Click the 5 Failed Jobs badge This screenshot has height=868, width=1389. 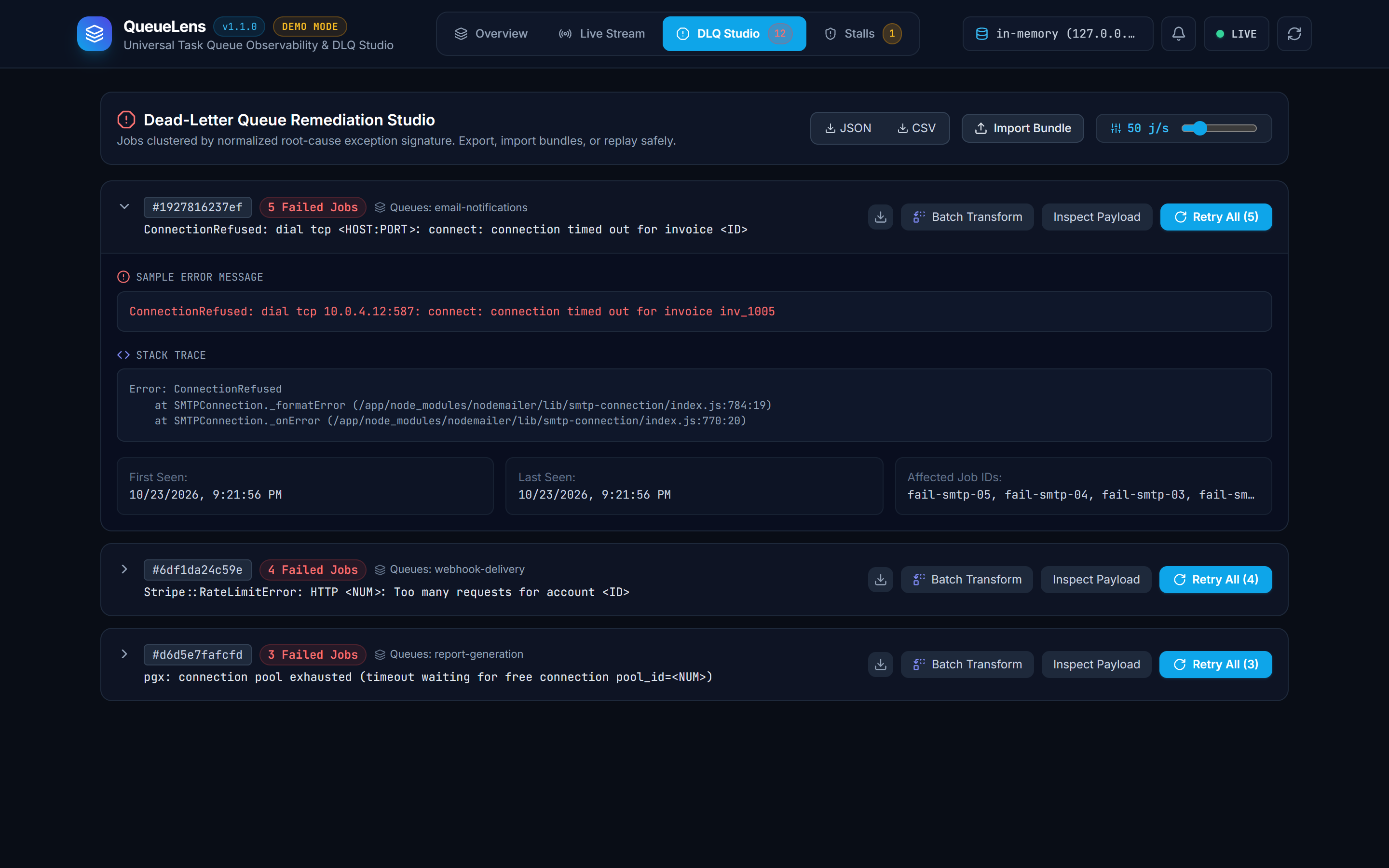pyautogui.click(x=313, y=207)
